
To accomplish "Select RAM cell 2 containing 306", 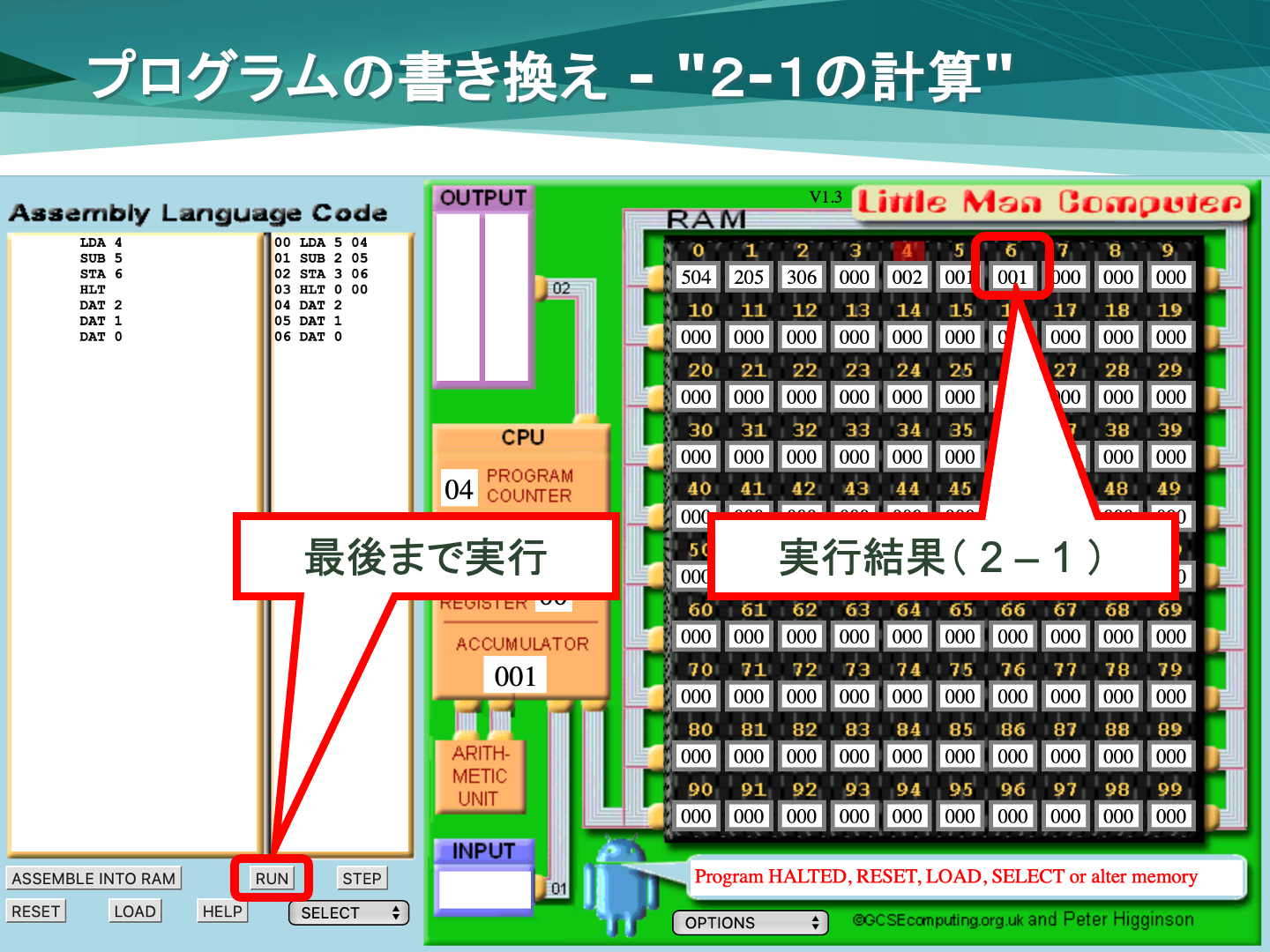I will (802, 278).
